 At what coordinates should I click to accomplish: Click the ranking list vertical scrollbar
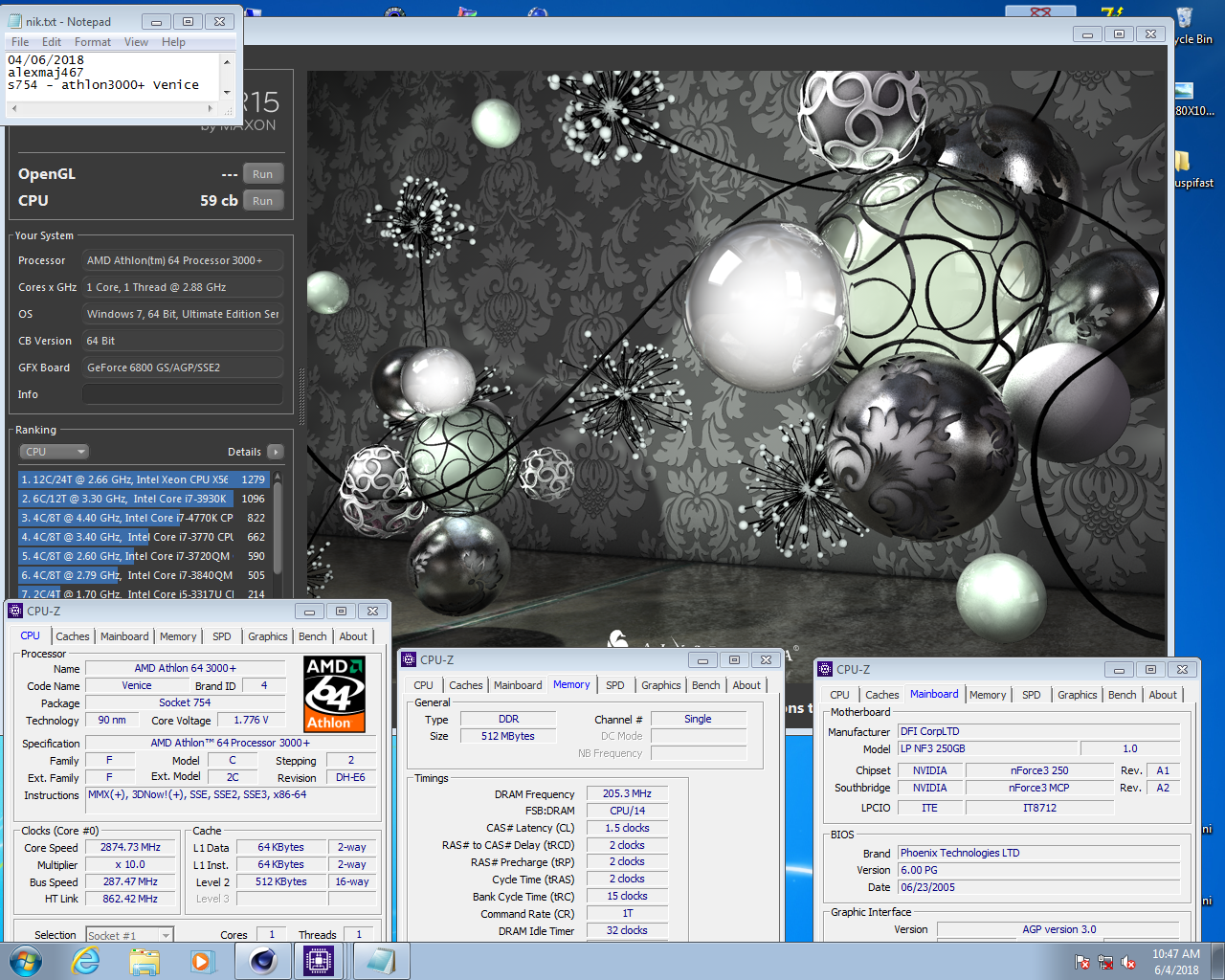point(278,526)
